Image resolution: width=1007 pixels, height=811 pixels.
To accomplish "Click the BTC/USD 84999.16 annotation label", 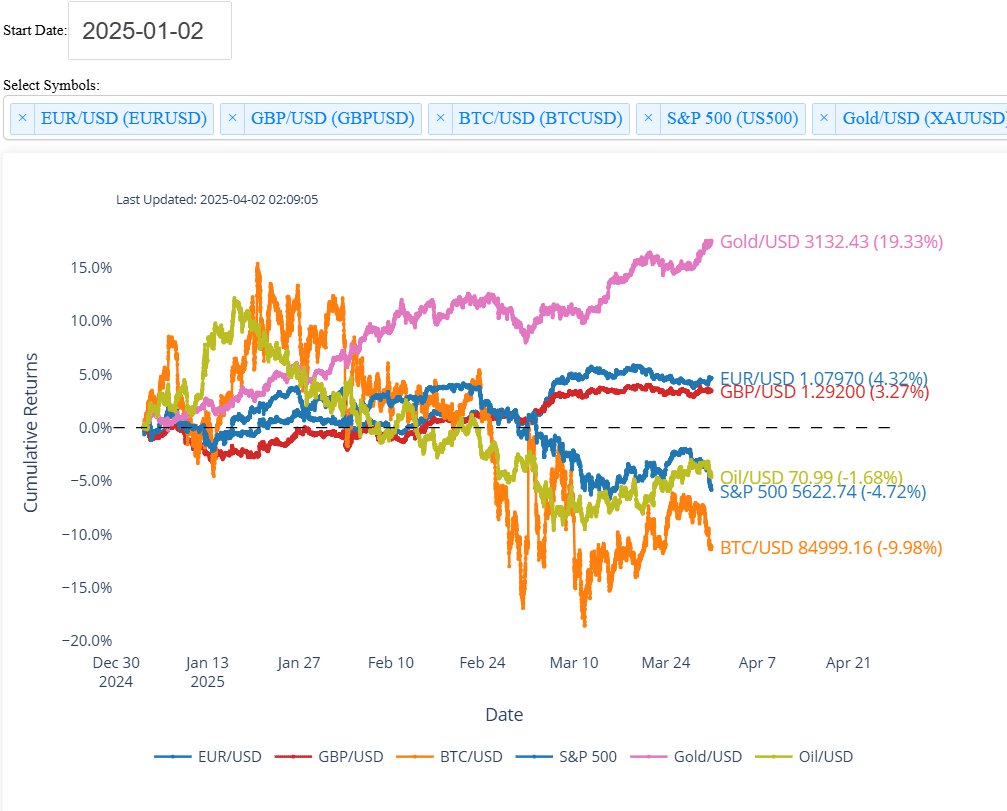I will click(829, 548).
